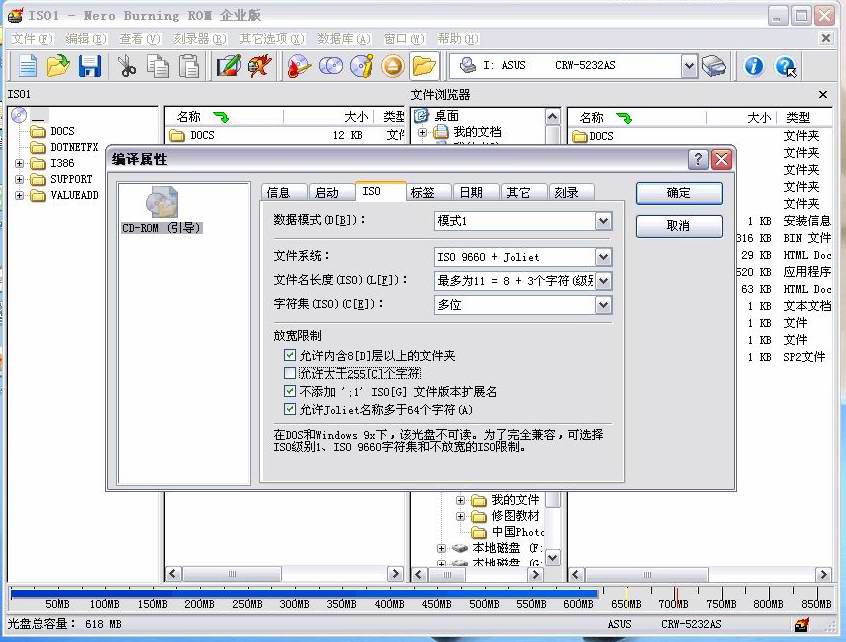Image resolution: width=846 pixels, height=642 pixels.
Task: Select the DOCS row in file browser list
Action: tap(701, 136)
